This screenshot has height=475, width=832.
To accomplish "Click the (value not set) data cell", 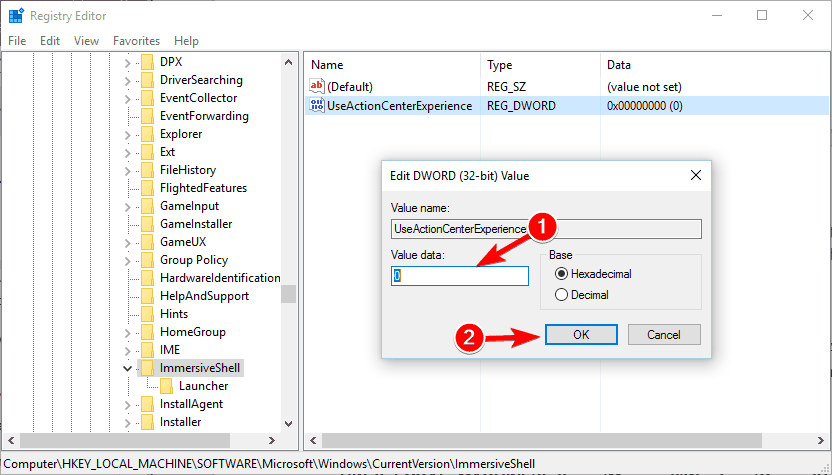I will (x=644, y=87).
